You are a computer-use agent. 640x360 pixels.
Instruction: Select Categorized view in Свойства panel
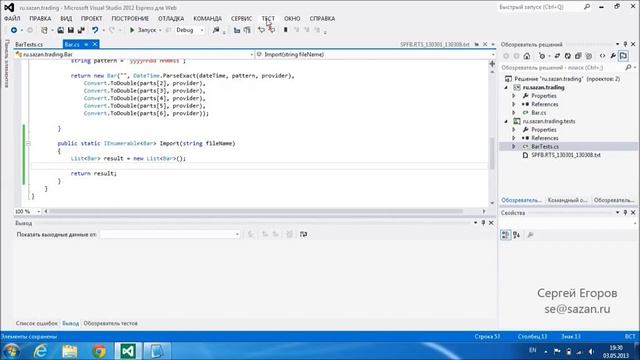(505, 235)
